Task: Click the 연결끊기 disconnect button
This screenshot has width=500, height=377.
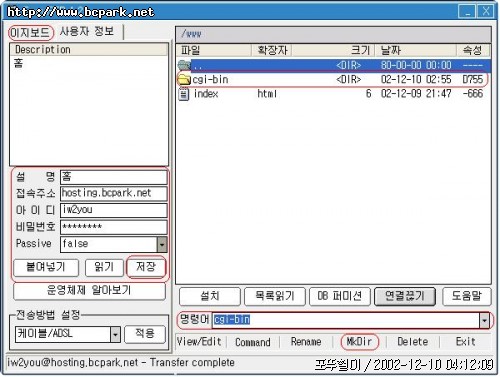Action: [x=405, y=296]
